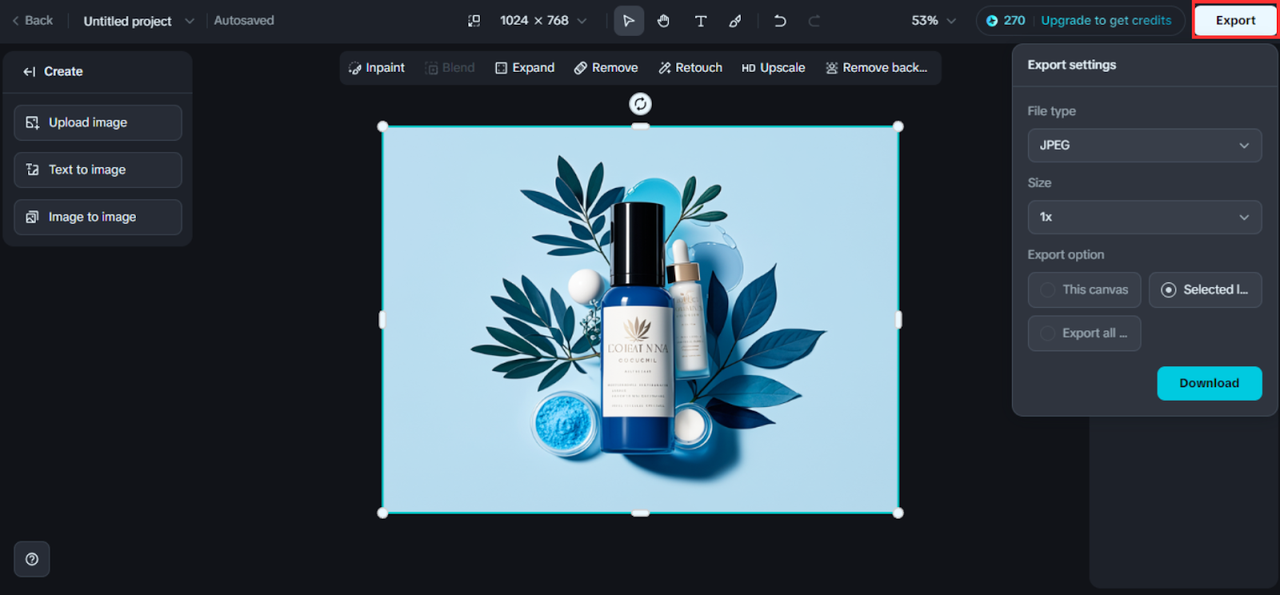Click the Remove eraser tool

pyautogui.click(x=606, y=68)
